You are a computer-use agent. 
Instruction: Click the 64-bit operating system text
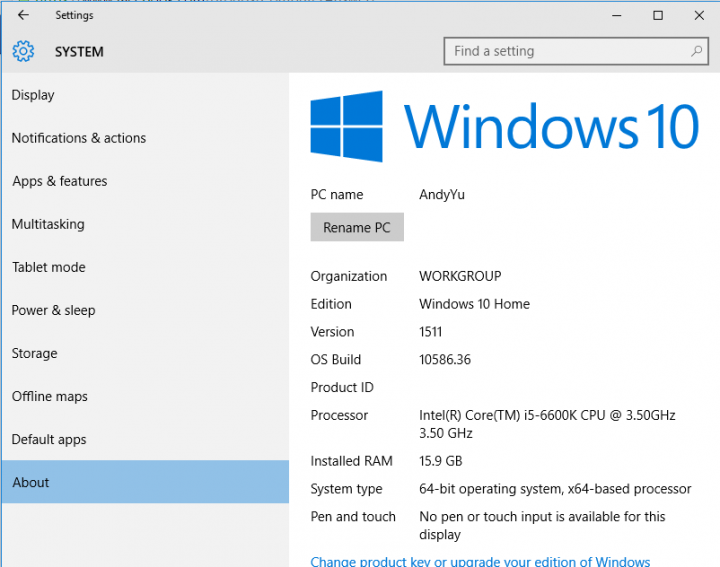(x=555, y=489)
